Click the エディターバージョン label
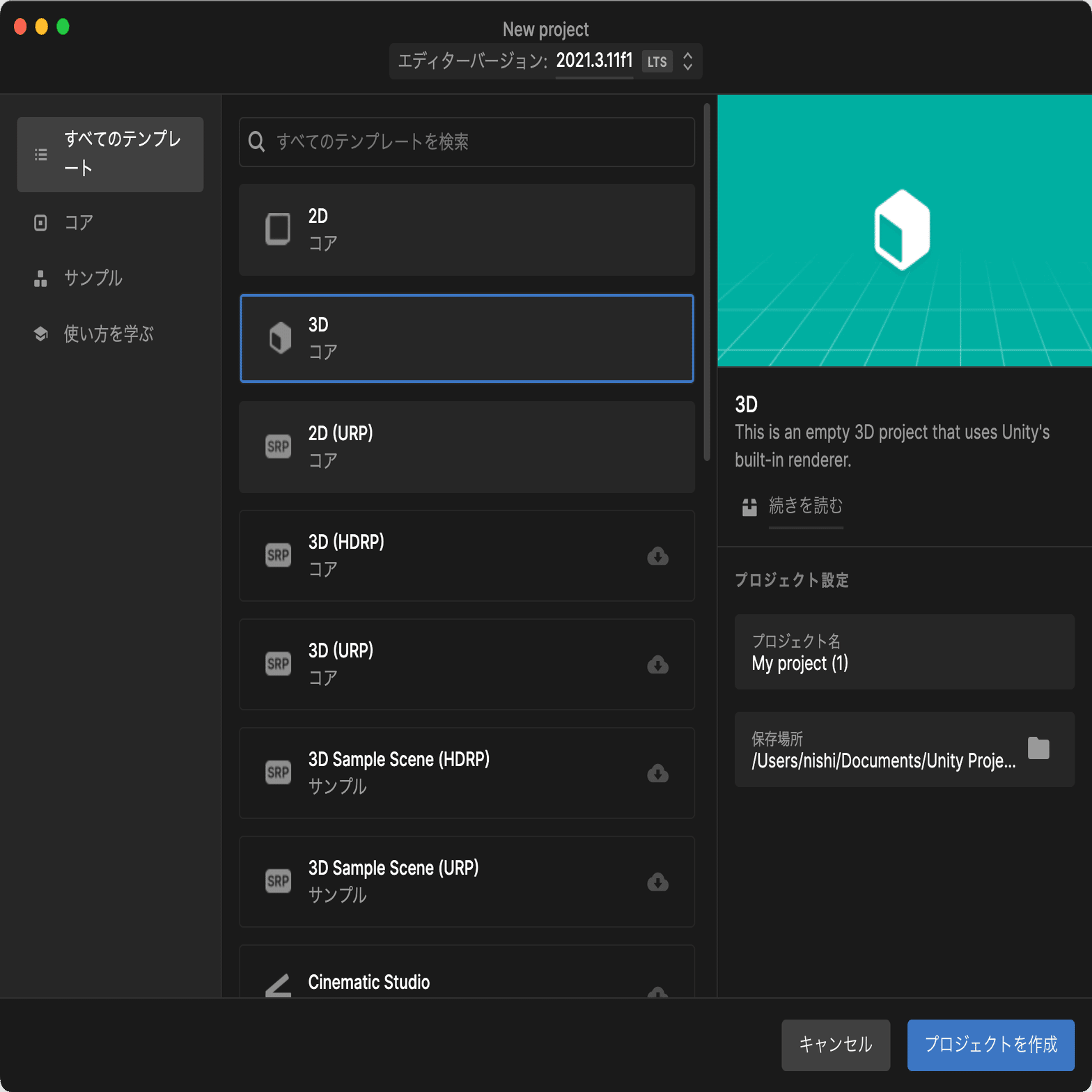1092x1092 pixels. pyautogui.click(x=472, y=61)
